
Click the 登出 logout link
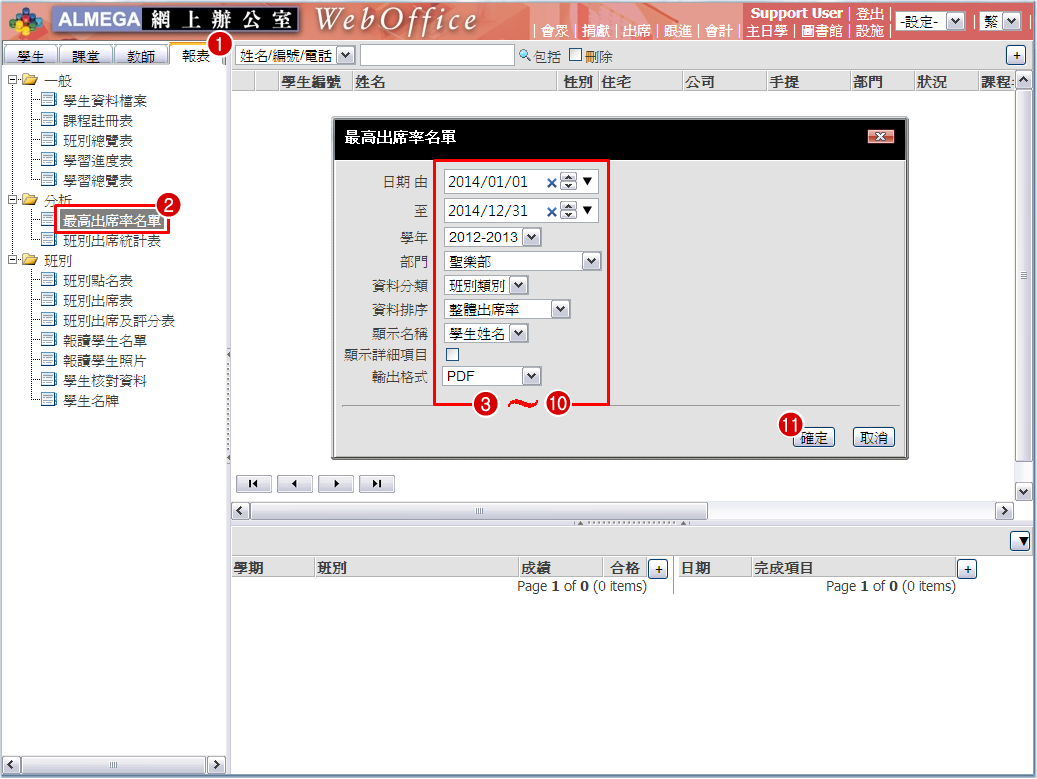pyautogui.click(x=870, y=14)
